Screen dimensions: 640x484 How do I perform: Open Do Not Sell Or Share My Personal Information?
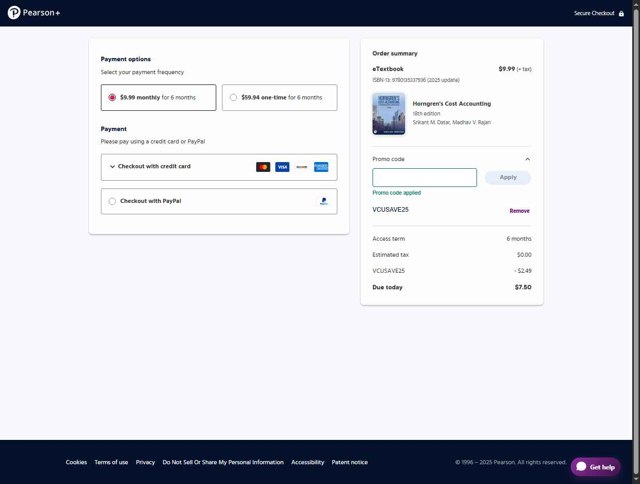point(223,462)
